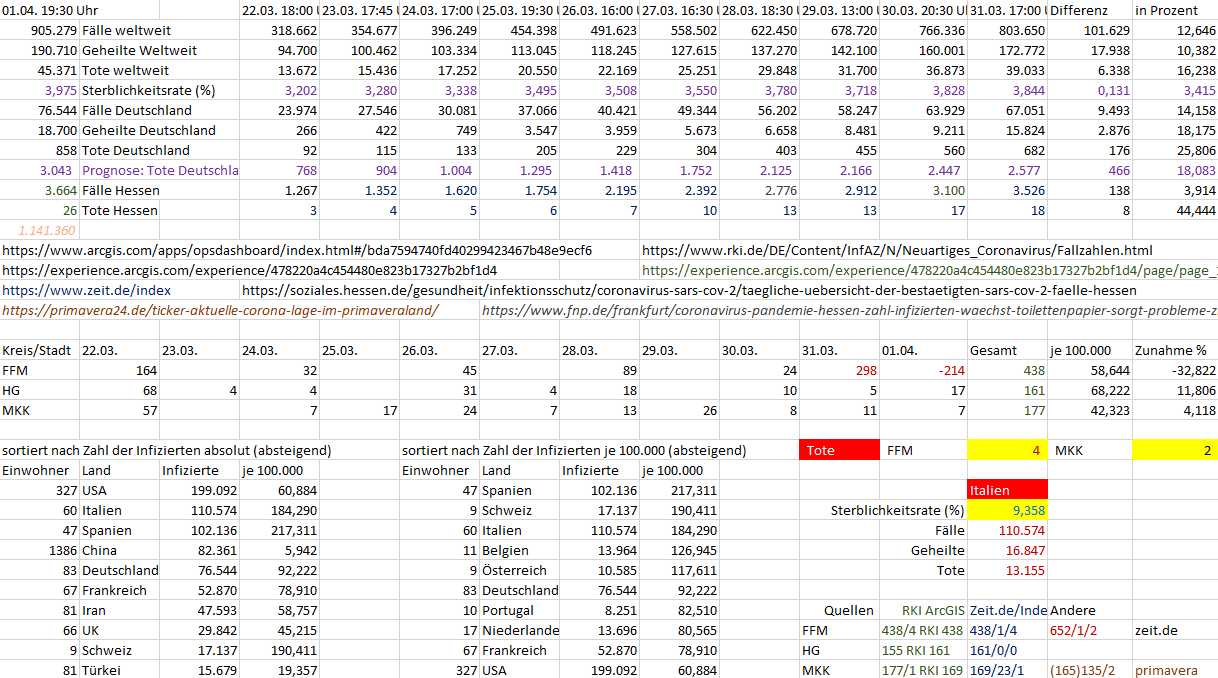Image resolution: width=1218 pixels, height=678 pixels.
Task: Select the 'Iran' country cell
Action: coord(95,610)
